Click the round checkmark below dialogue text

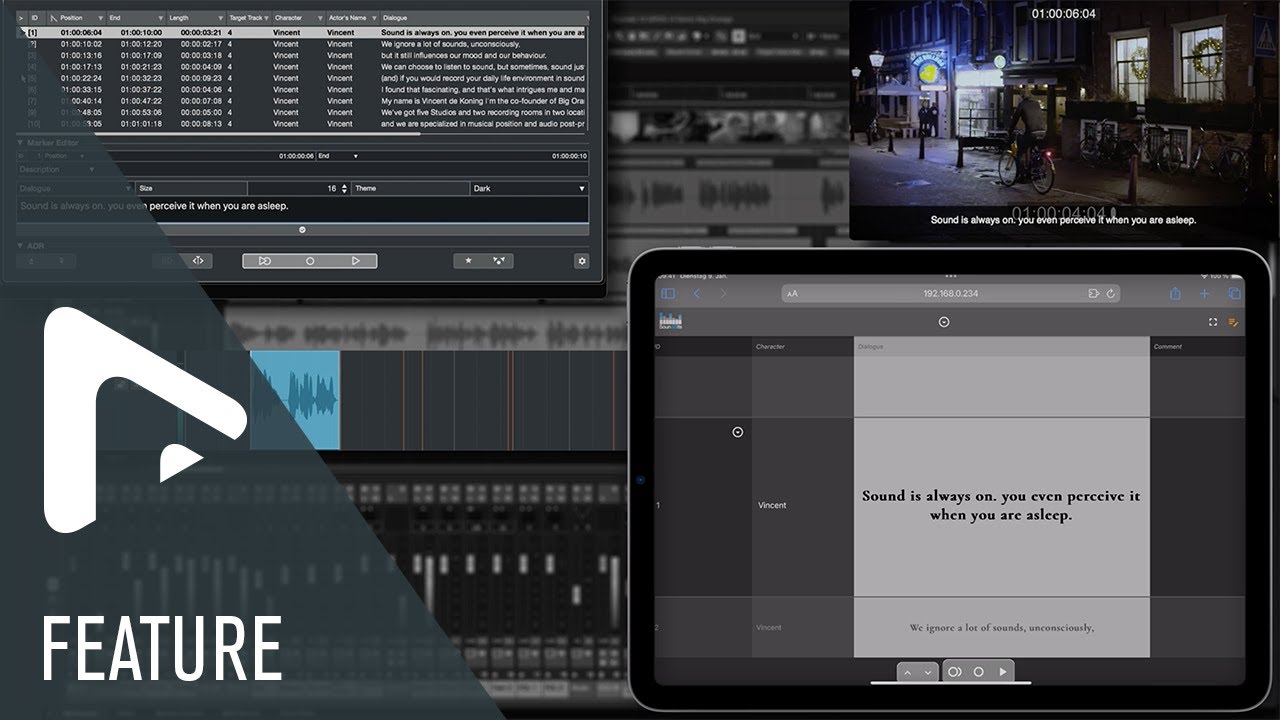(302, 229)
